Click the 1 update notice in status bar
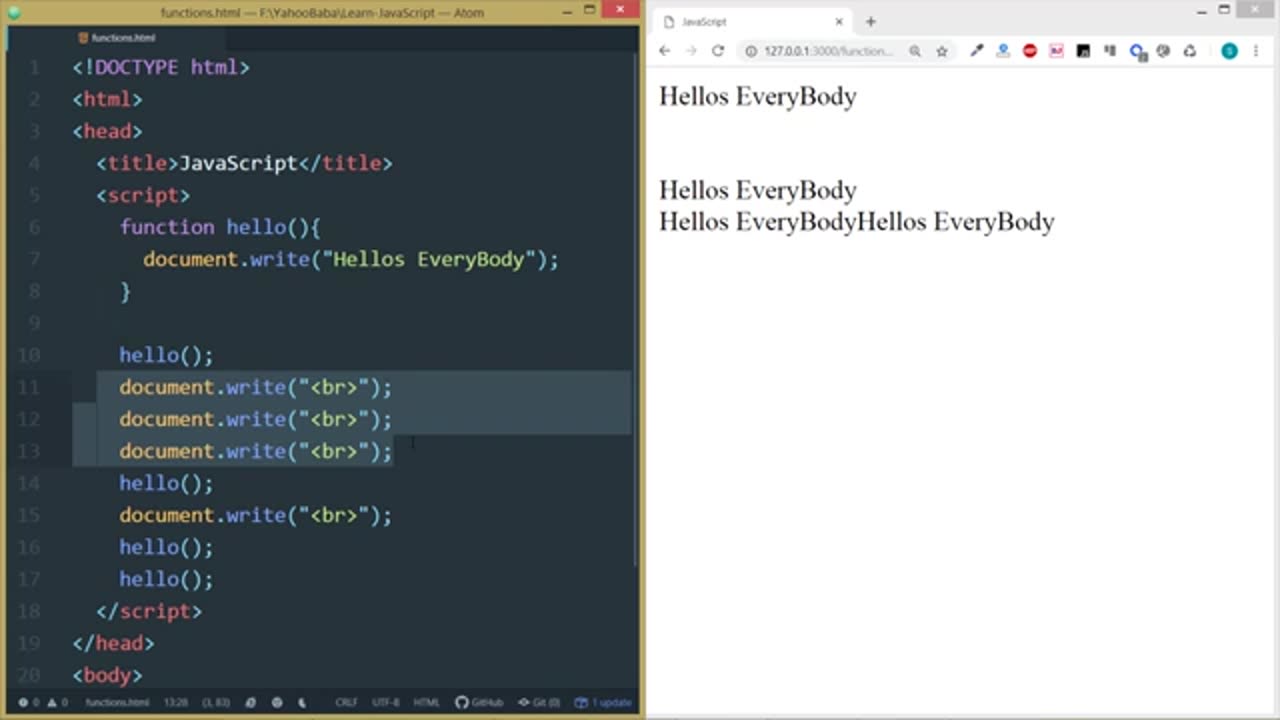The width and height of the screenshot is (1280, 720). tap(603, 702)
